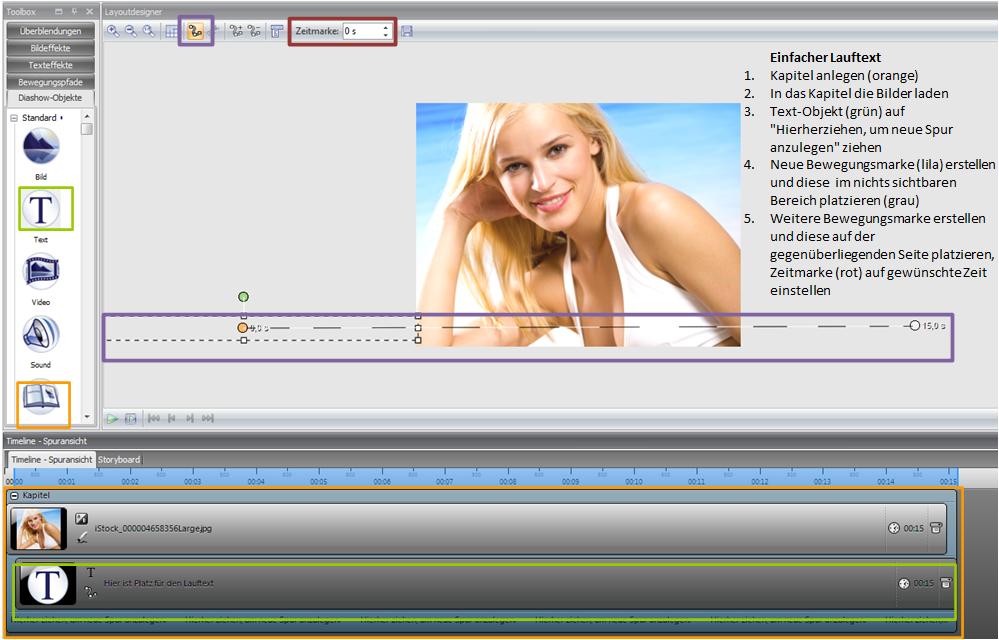Click the zoom in magnifier icon

click(x=113, y=31)
